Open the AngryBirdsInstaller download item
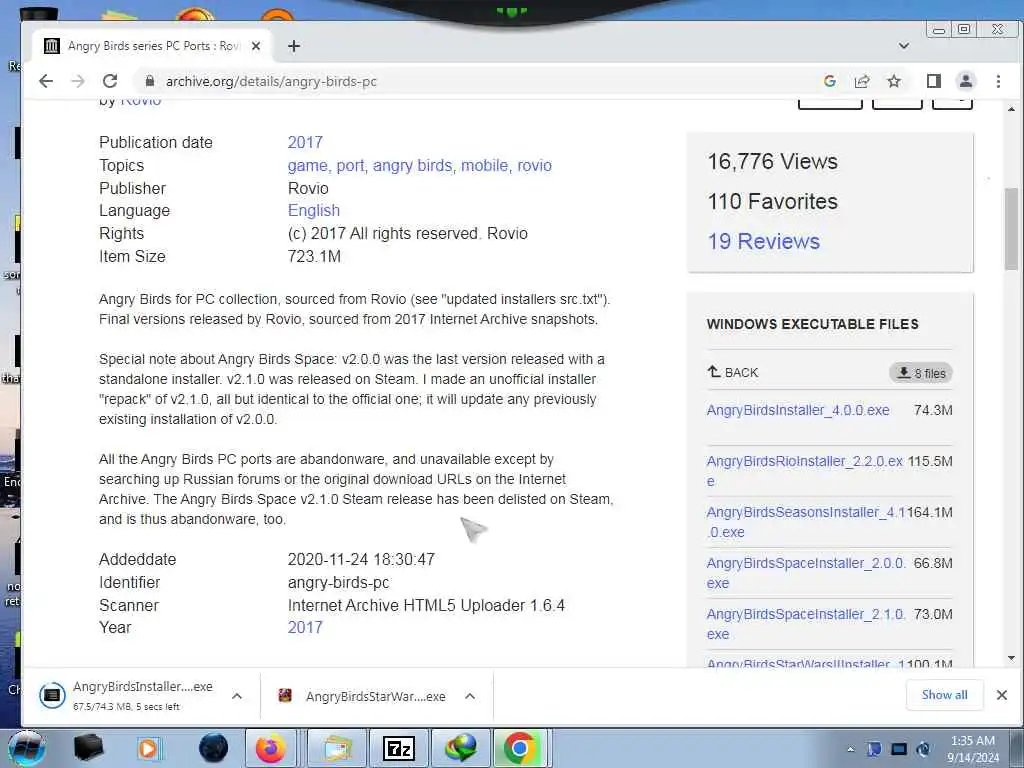Image resolution: width=1024 pixels, height=768 pixels. (x=127, y=695)
